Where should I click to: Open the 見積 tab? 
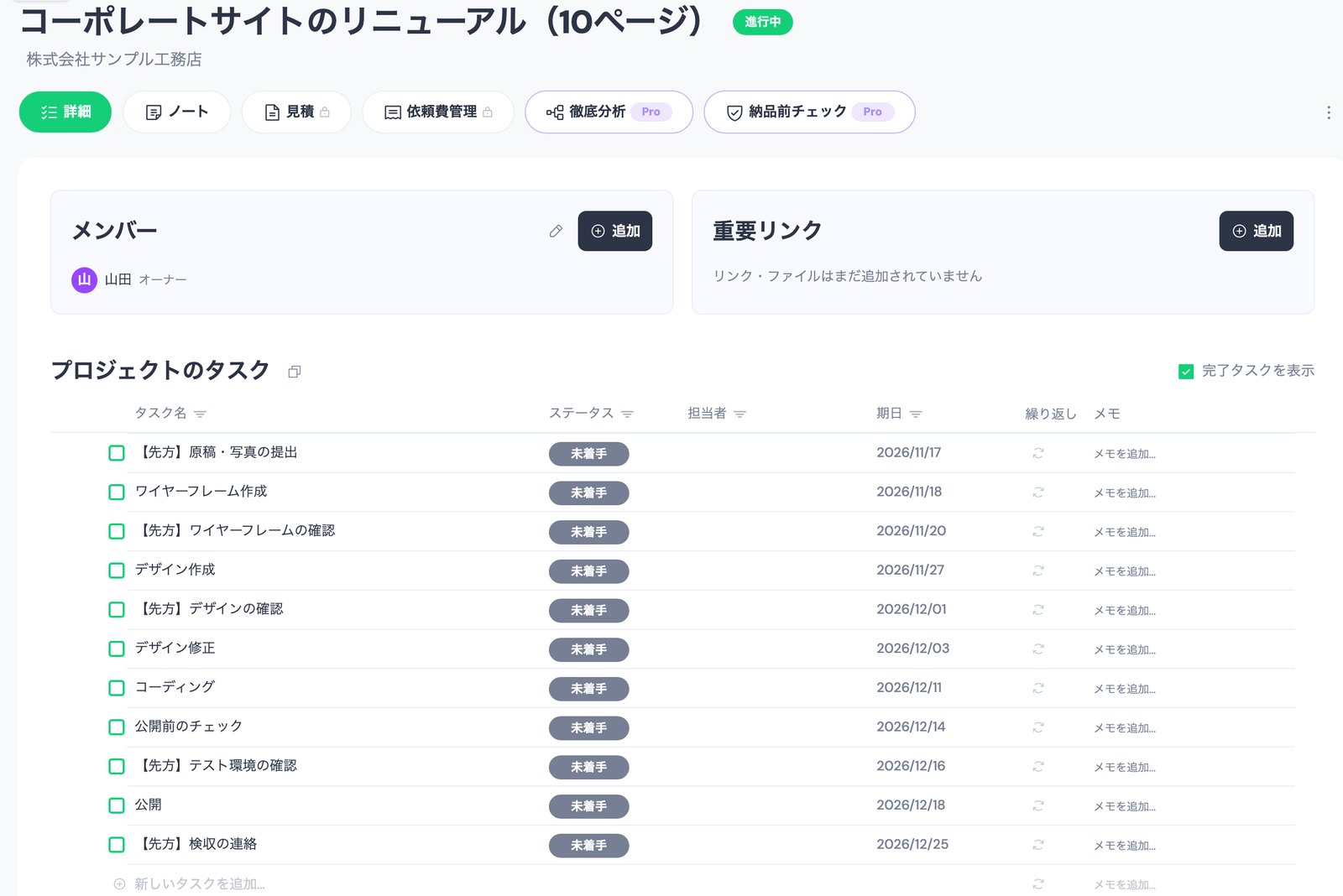(x=296, y=112)
